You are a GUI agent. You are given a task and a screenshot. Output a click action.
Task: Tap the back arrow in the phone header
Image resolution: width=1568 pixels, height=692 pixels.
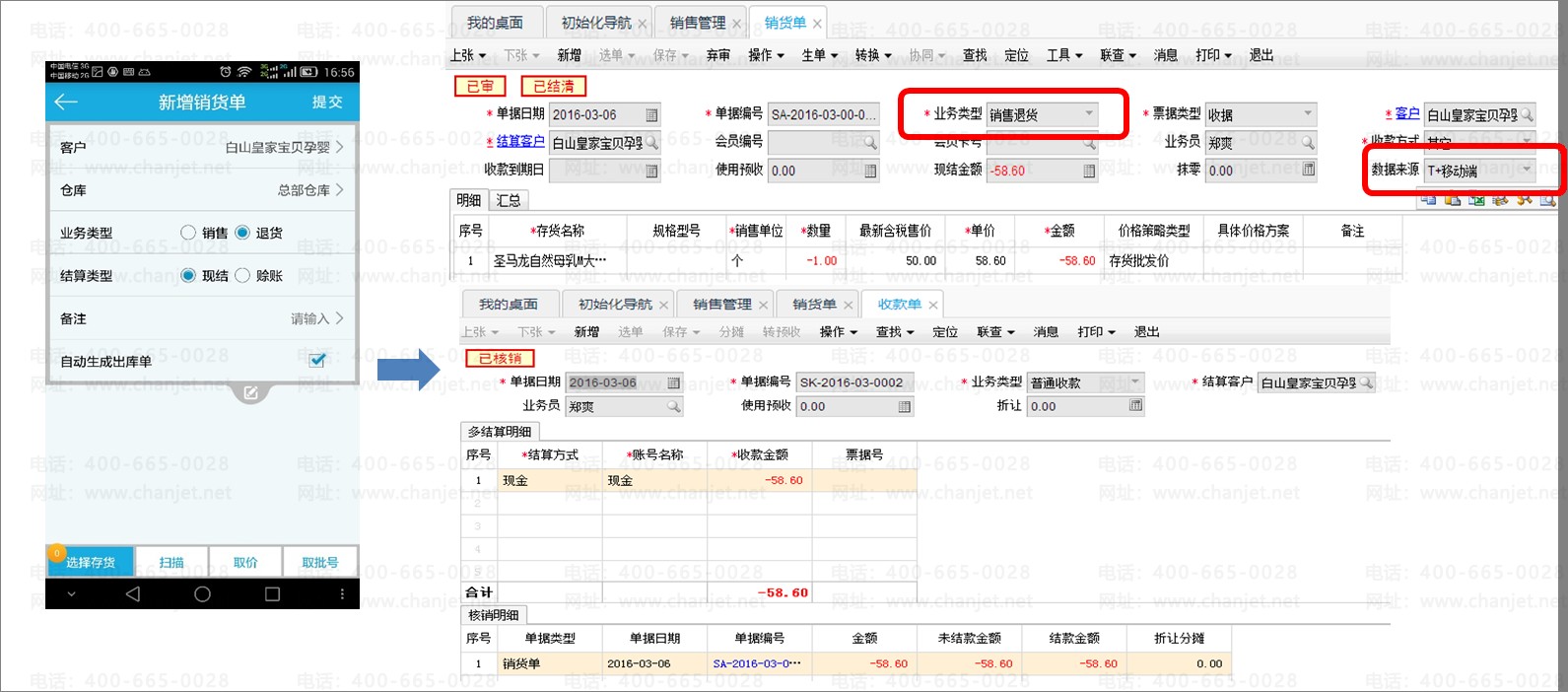pos(66,103)
